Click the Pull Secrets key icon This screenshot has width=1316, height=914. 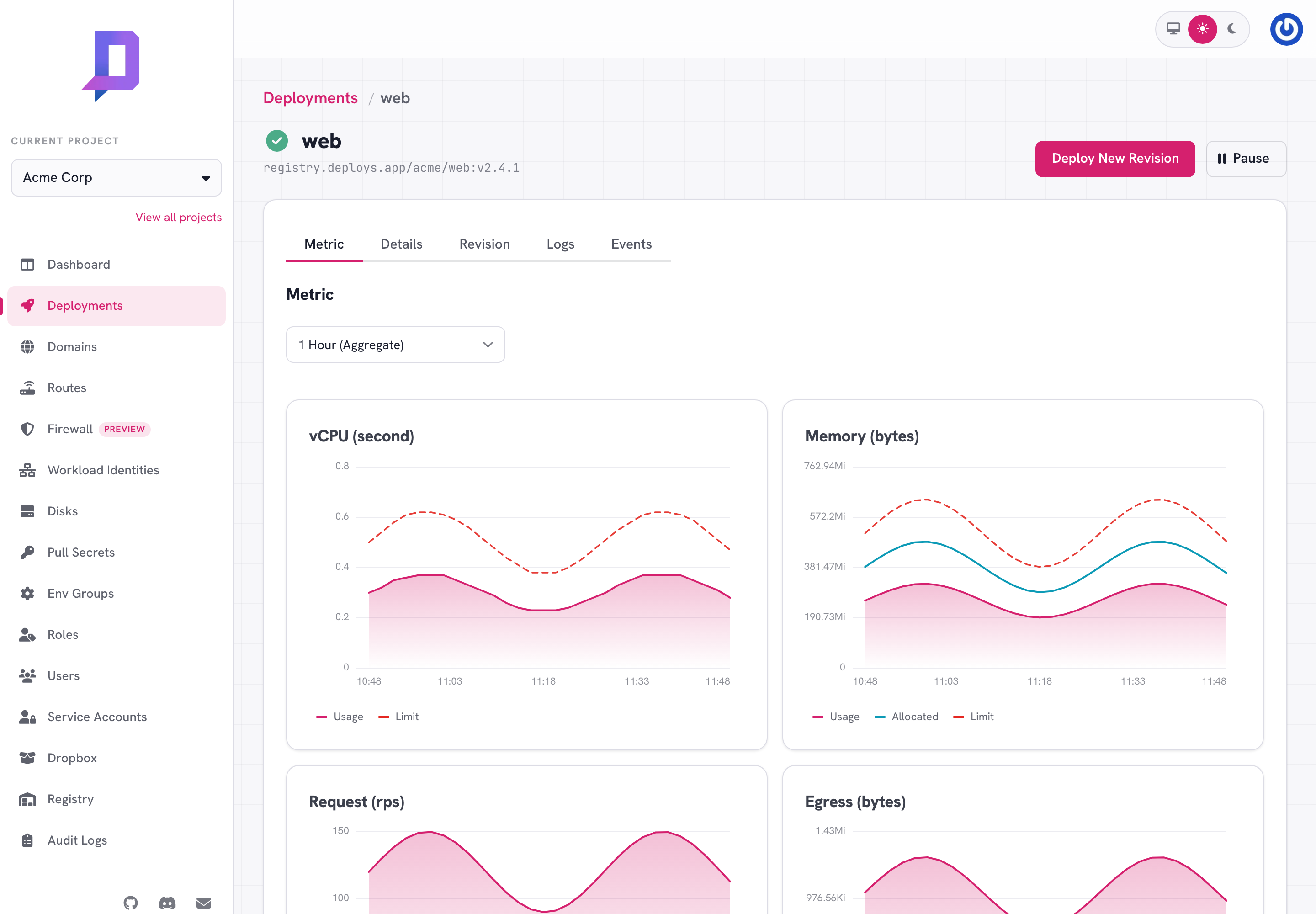click(x=27, y=553)
